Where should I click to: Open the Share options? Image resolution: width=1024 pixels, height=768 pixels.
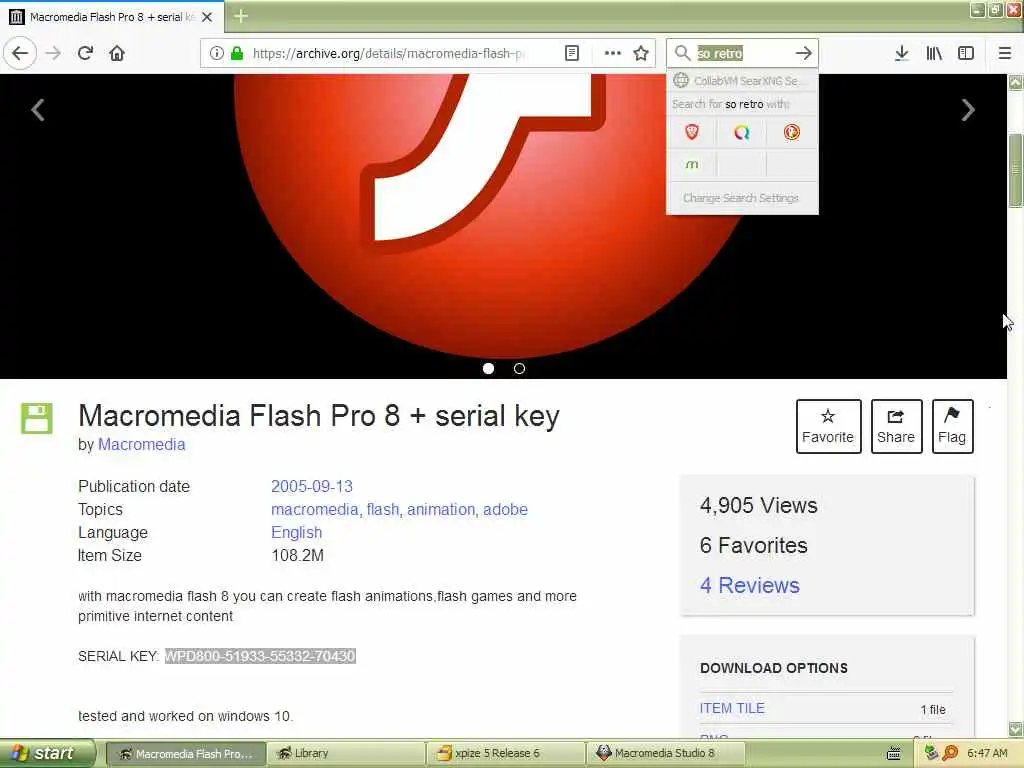tap(896, 426)
